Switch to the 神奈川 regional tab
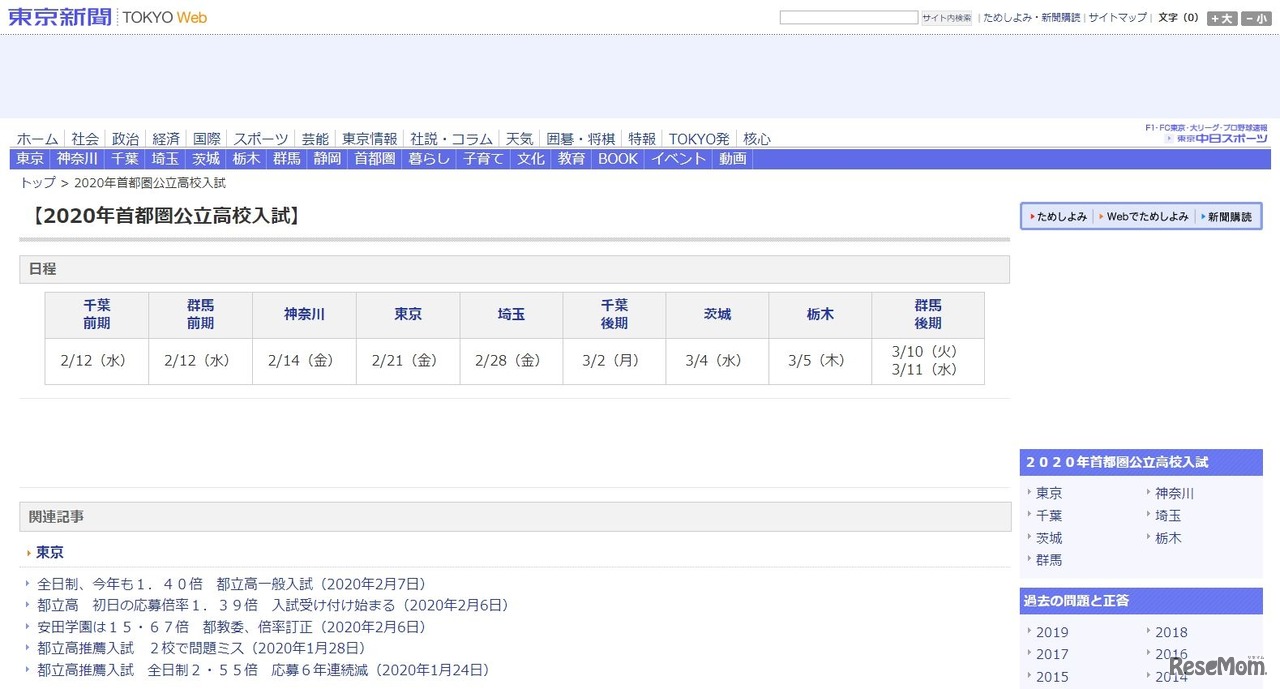1280x689 pixels. pyautogui.click(x=77, y=159)
